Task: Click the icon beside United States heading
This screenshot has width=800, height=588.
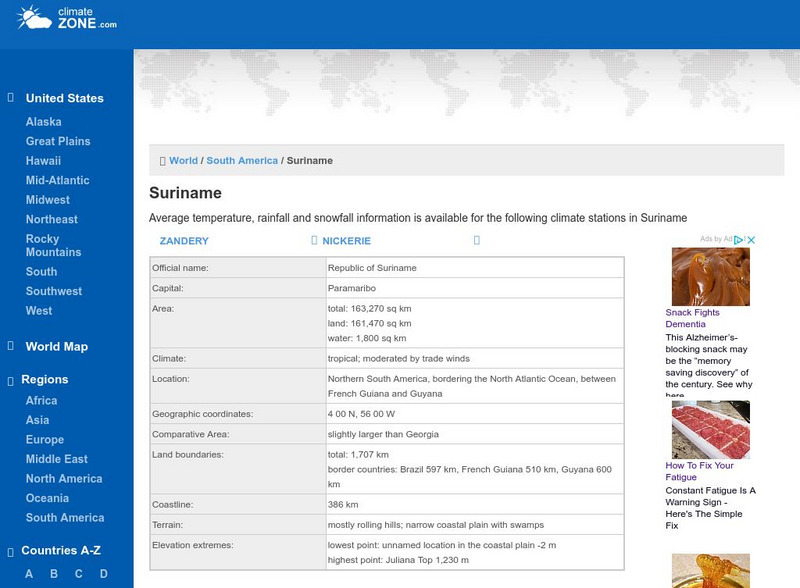Action: tap(11, 98)
